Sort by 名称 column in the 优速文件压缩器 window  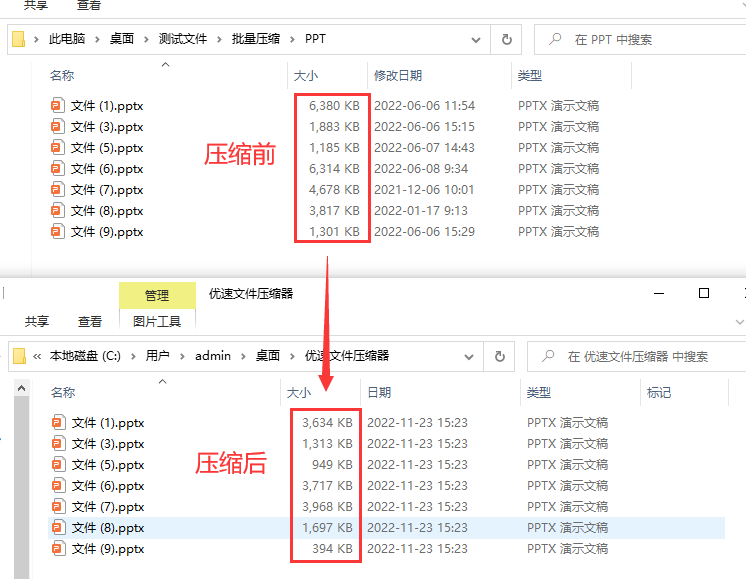63,393
